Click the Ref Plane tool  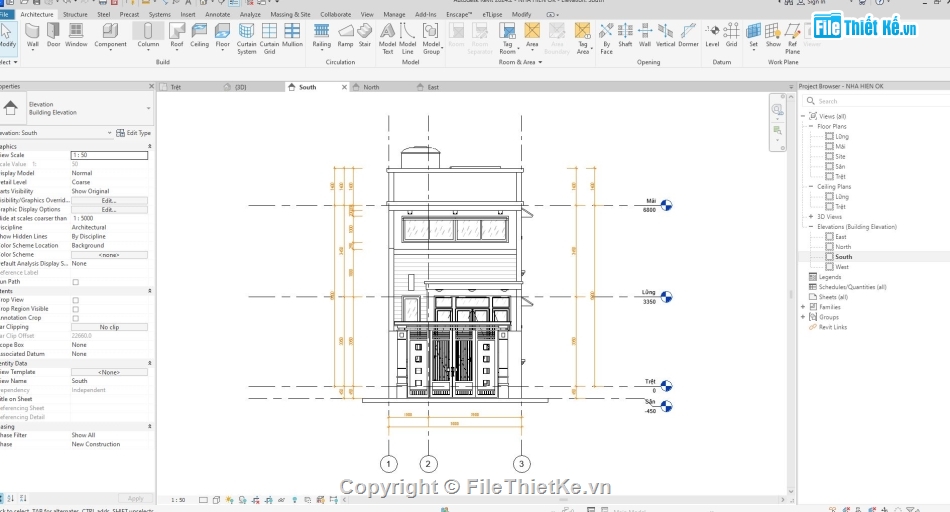(x=792, y=39)
